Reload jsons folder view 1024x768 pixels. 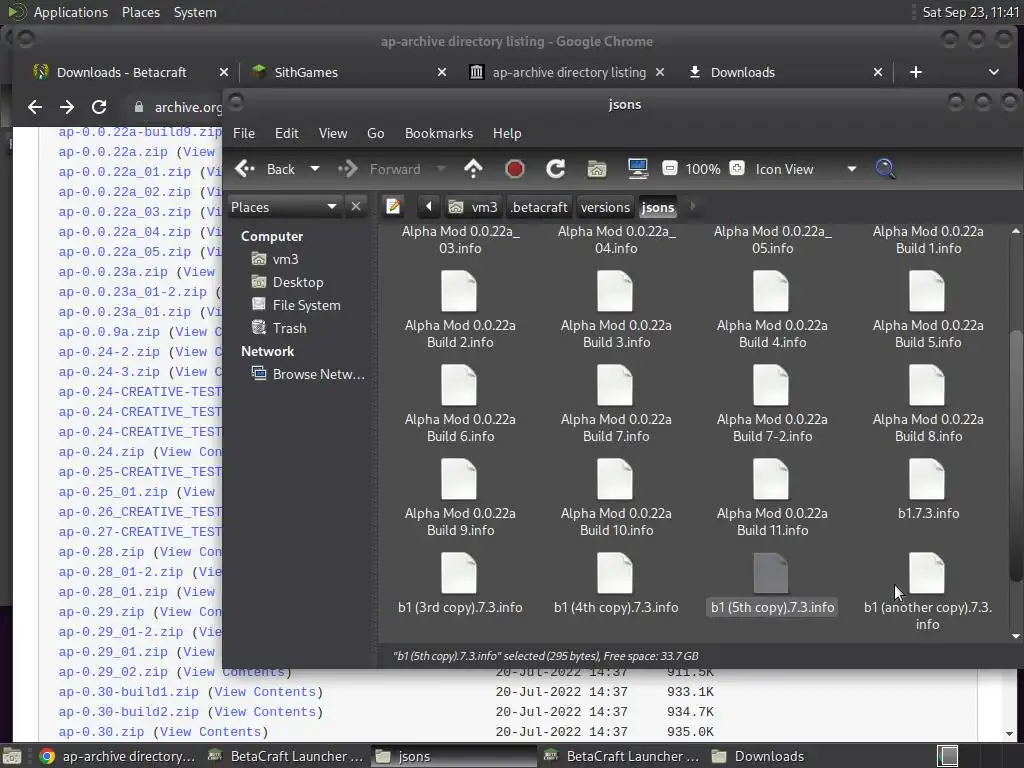click(x=556, y=169)
